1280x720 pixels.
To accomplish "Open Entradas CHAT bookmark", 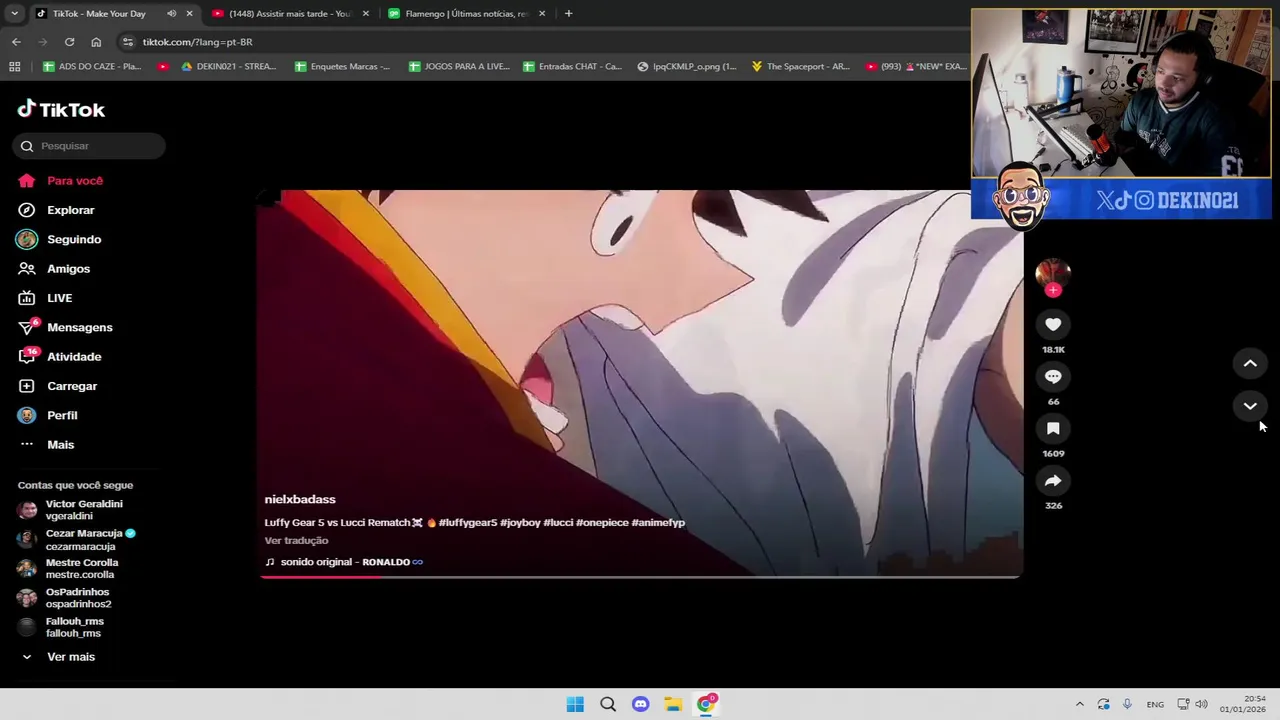I will tap(572, 66).
